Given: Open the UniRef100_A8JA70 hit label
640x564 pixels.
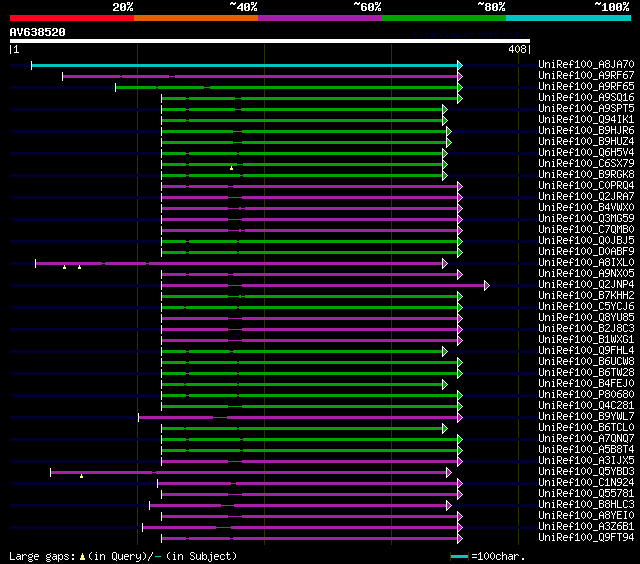Looking at the screenshot, I should [585, 65].
